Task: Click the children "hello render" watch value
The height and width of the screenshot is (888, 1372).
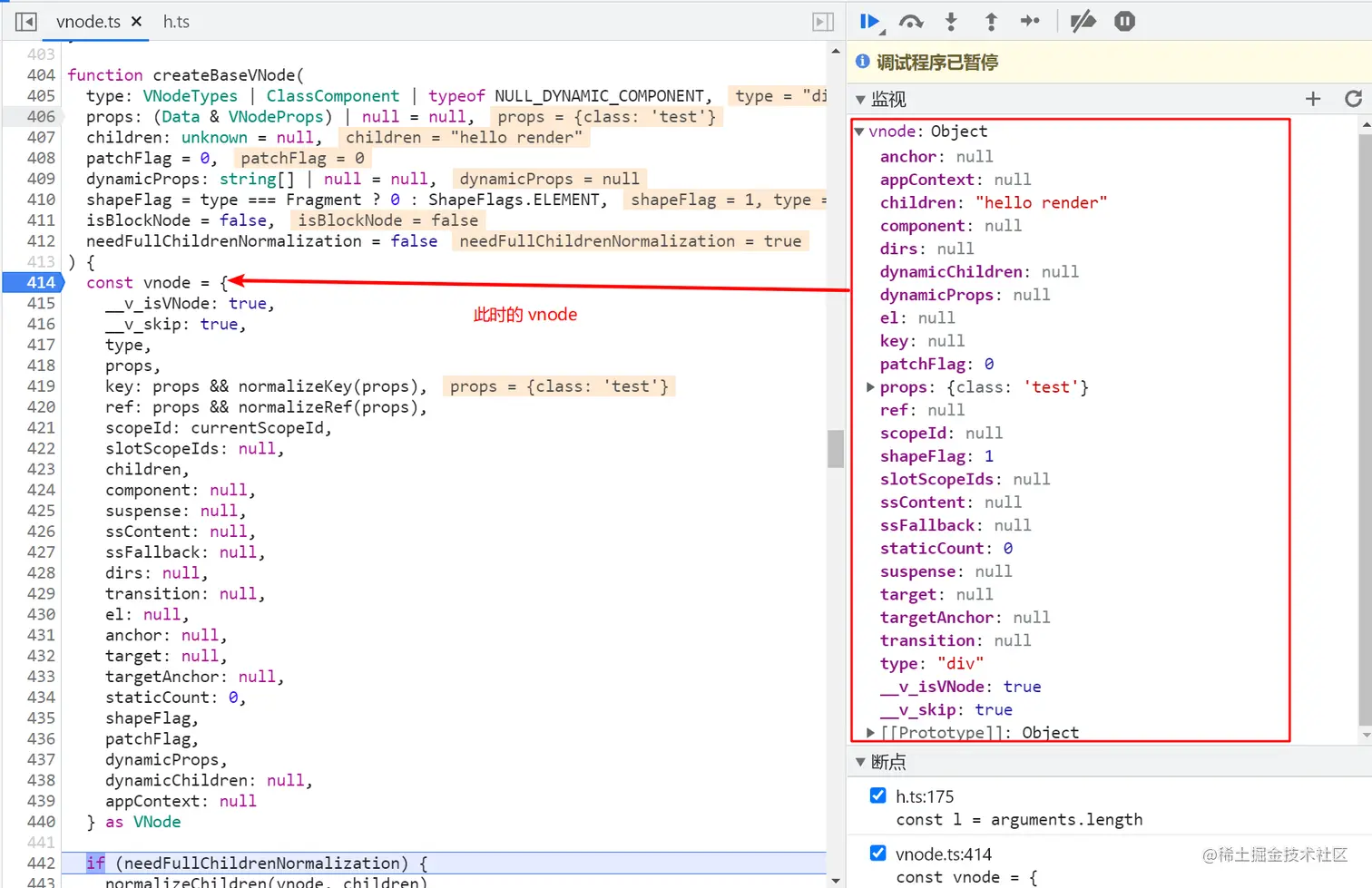Action: (x=1041, y=203)
